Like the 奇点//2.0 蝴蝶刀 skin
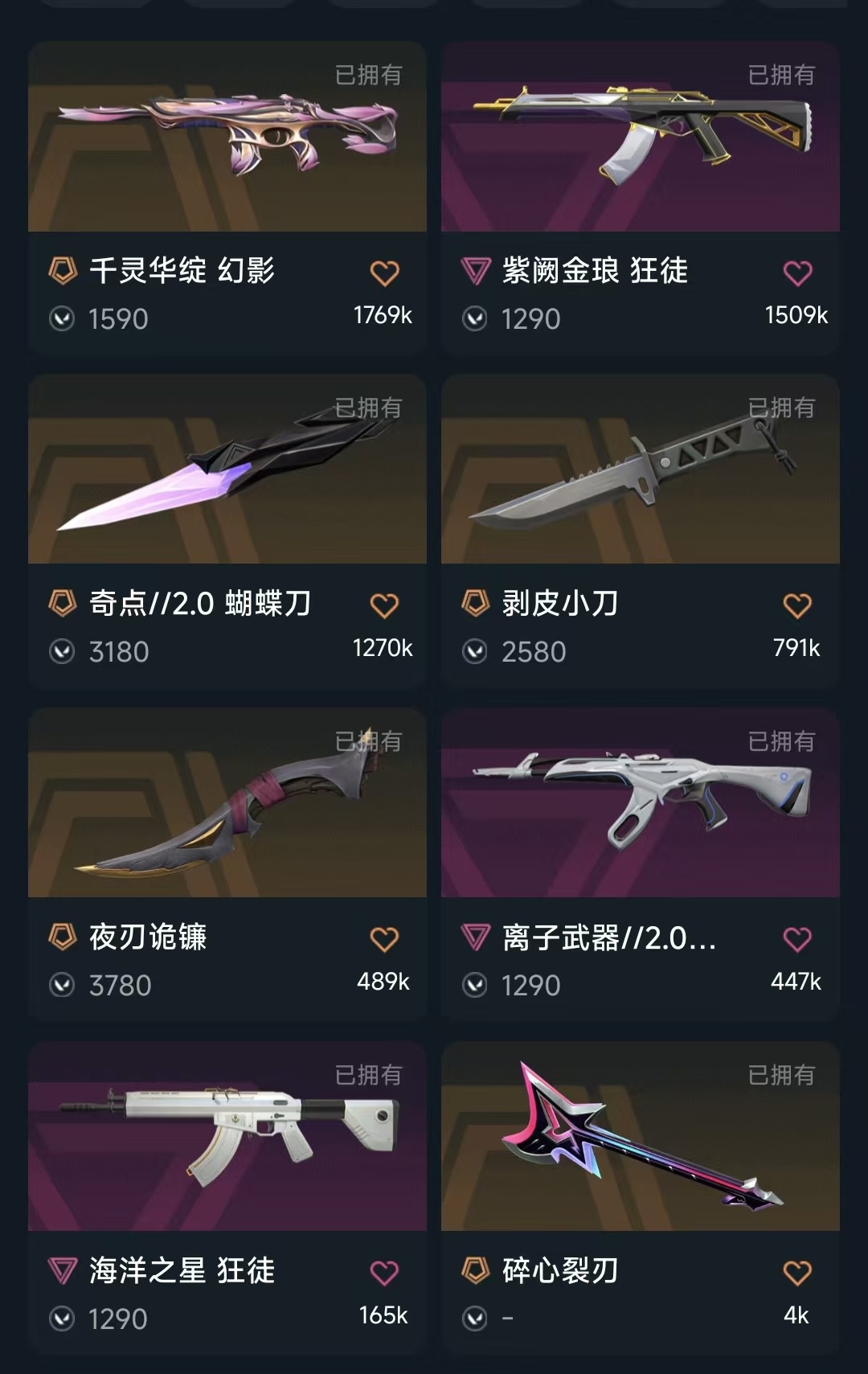 [x=384, y=605]
